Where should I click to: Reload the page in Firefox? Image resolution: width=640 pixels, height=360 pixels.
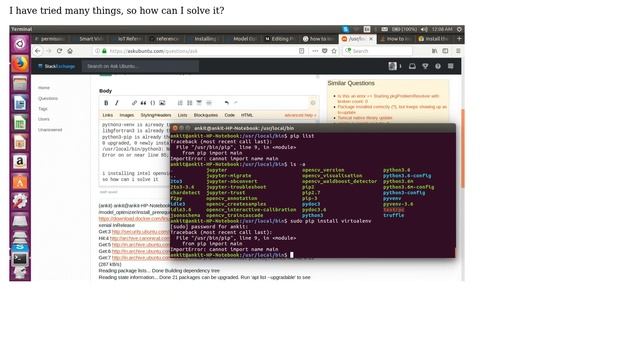coord(60,51)
